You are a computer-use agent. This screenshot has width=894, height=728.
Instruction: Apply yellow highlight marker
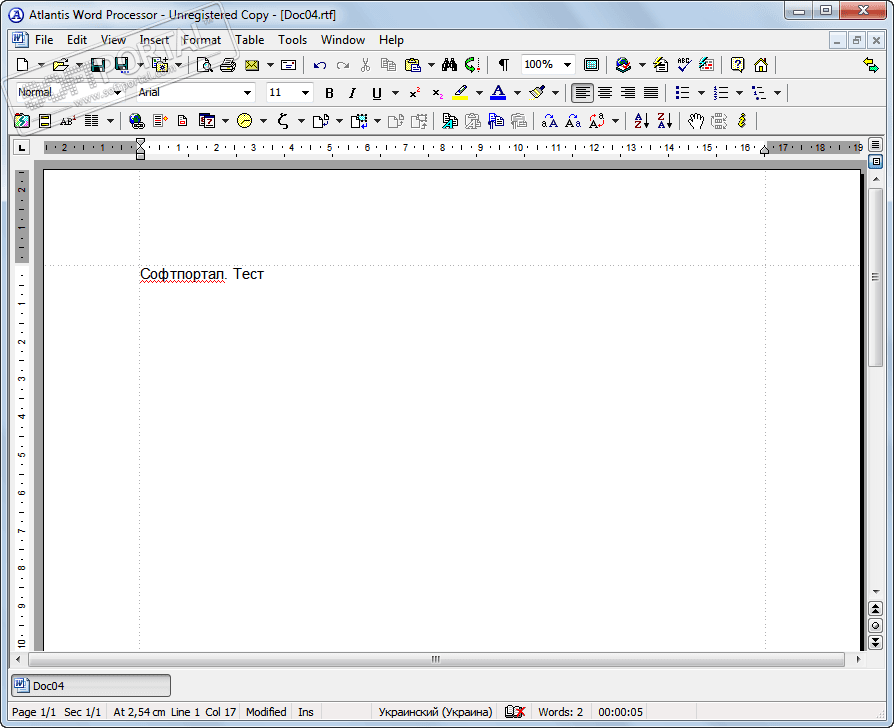point(460,93)
